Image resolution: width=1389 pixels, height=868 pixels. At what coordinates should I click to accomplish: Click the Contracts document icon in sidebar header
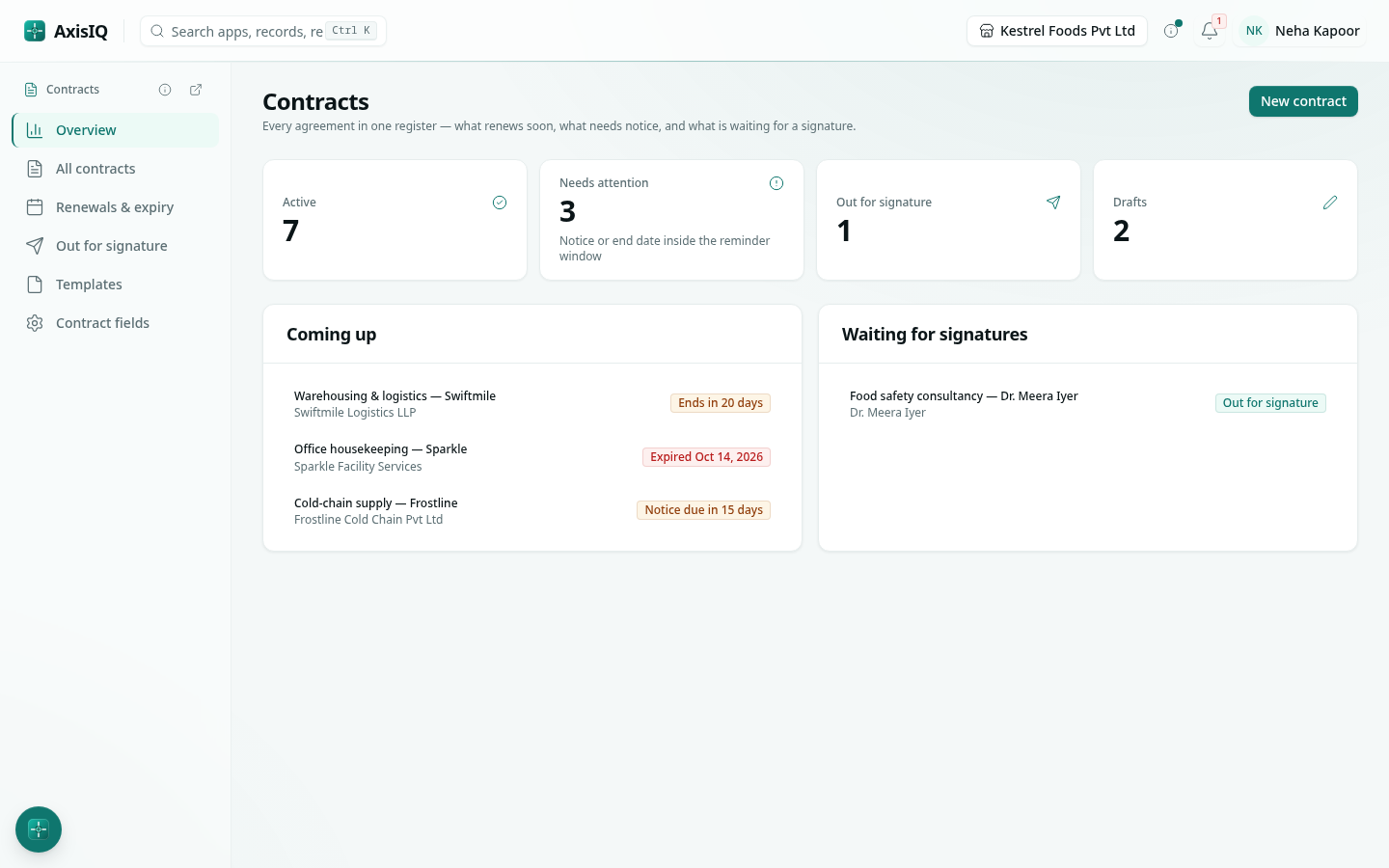point(31,90)
